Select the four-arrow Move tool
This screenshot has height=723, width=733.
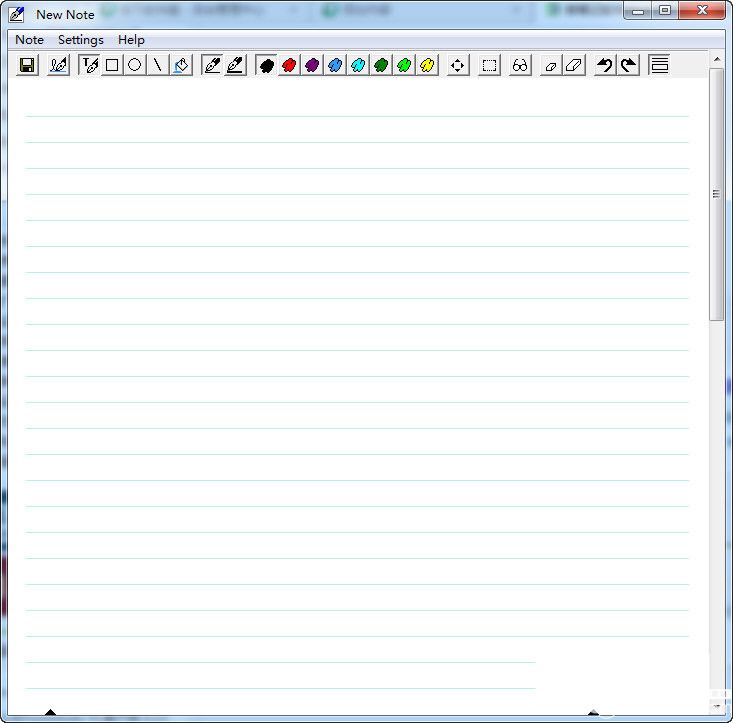tap(458, 65)
